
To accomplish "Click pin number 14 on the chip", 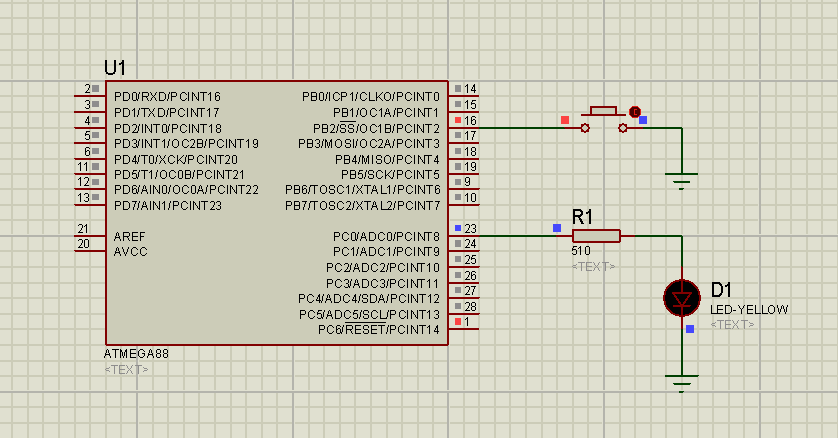I will click(470, 89).
